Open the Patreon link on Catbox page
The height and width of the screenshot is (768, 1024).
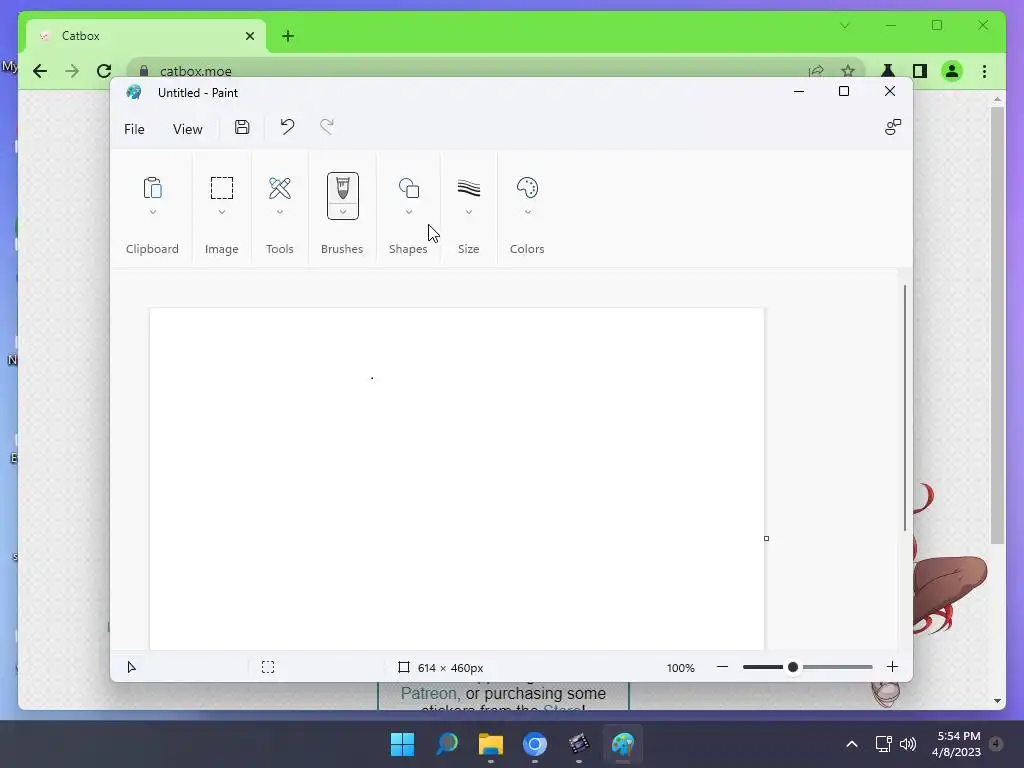pyautogui.click(x=430, y=693)
